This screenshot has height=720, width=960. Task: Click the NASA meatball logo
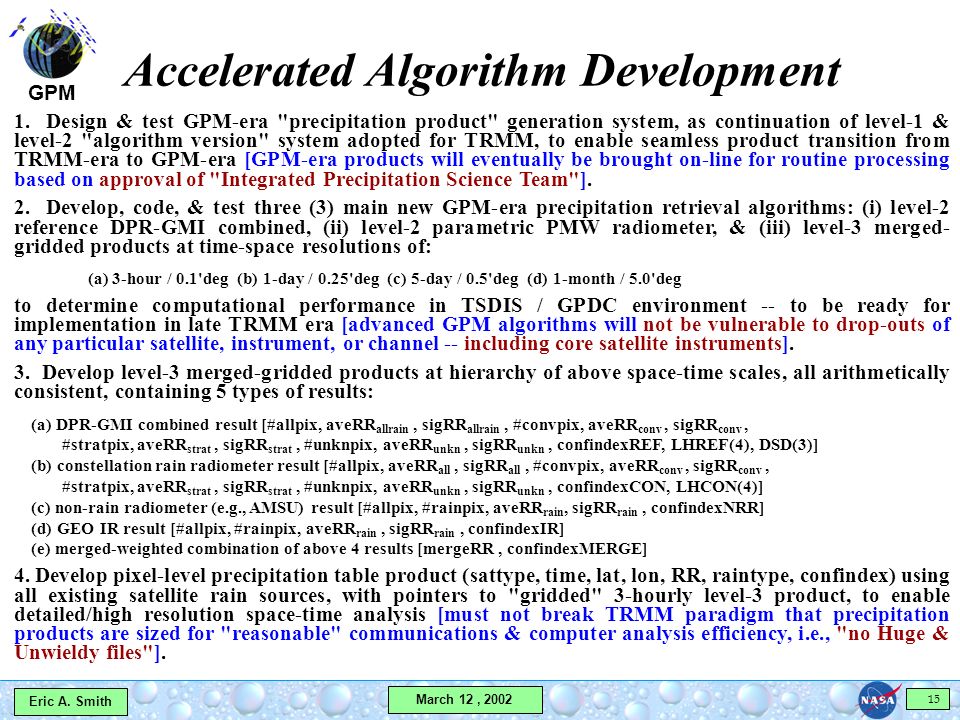tap(879, 699)
